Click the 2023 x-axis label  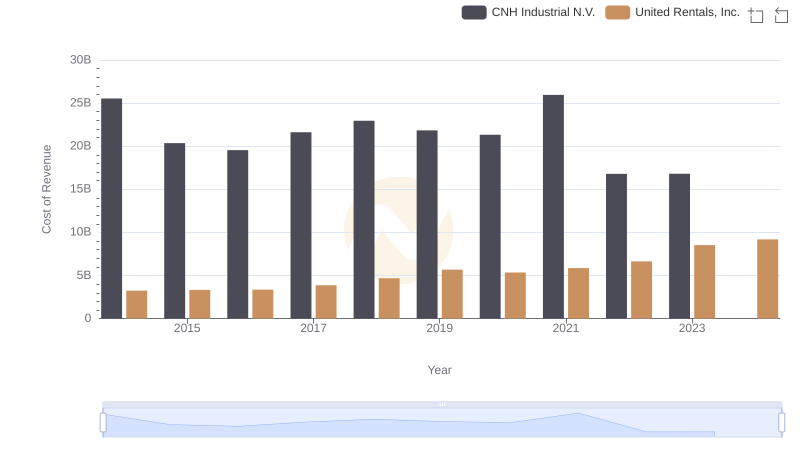coord(692,328)
